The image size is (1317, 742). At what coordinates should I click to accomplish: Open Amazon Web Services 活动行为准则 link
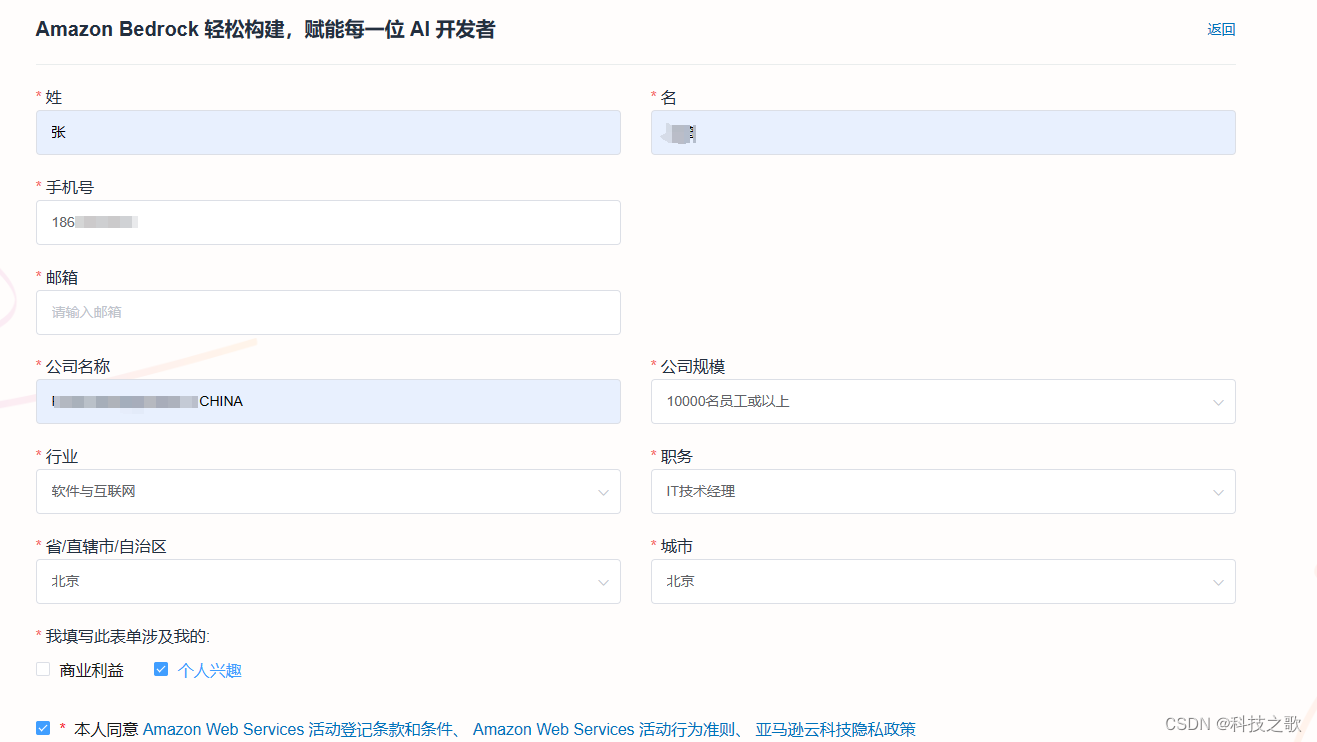pos(604,729)
